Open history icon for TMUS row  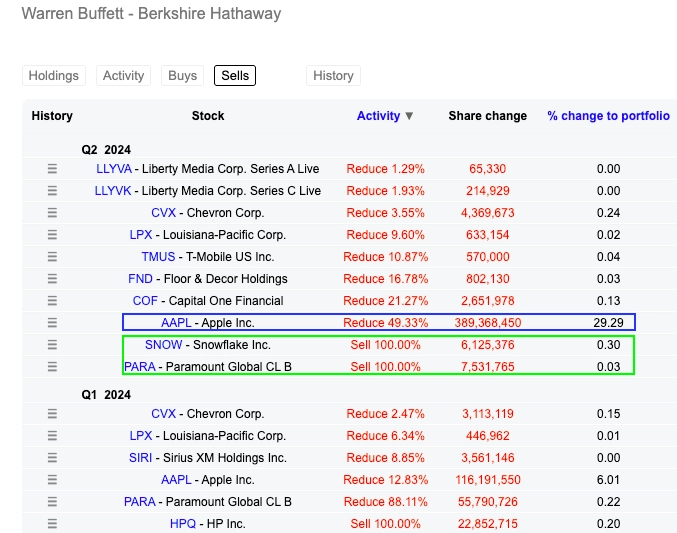pyautogui.click(x=52, y=257)
